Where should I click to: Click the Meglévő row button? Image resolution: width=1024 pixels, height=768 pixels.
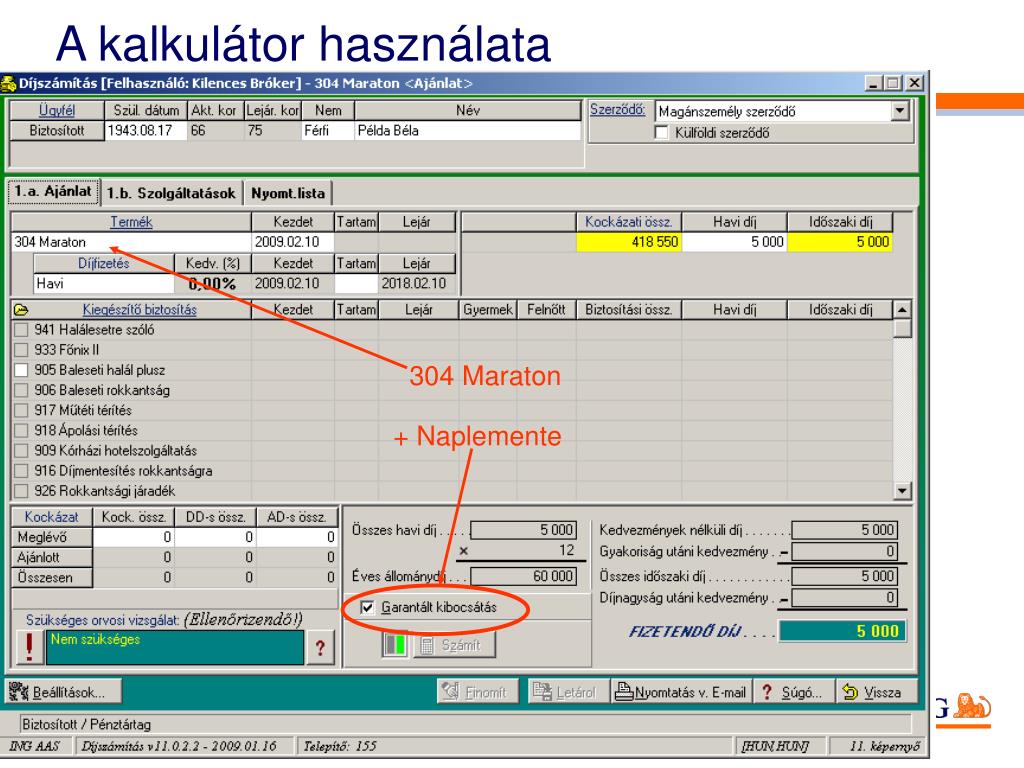[x=52, y=537]
